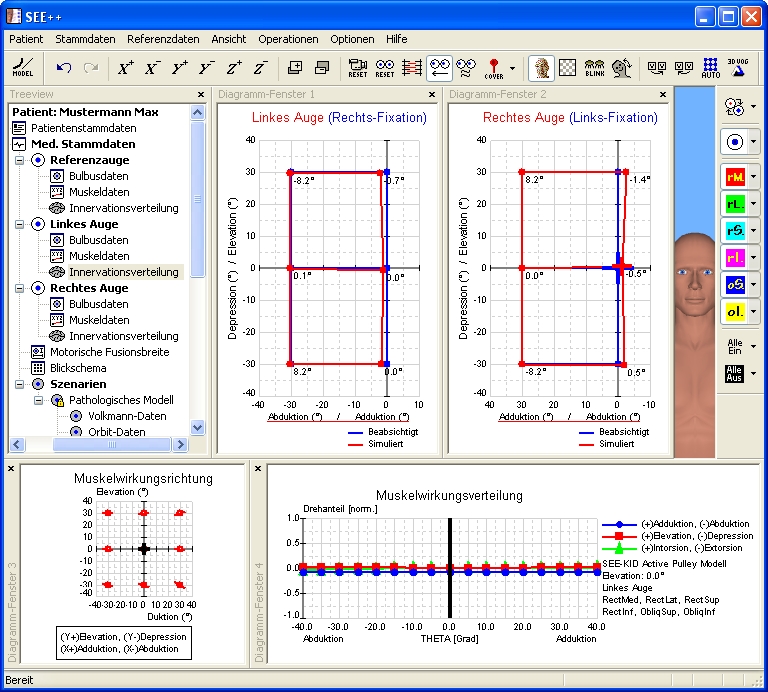Open the dropdown arrow beside Alle Ein
The height and width of the screenshot is (692, 768).
pyautogui.click(x=753, y=346)
